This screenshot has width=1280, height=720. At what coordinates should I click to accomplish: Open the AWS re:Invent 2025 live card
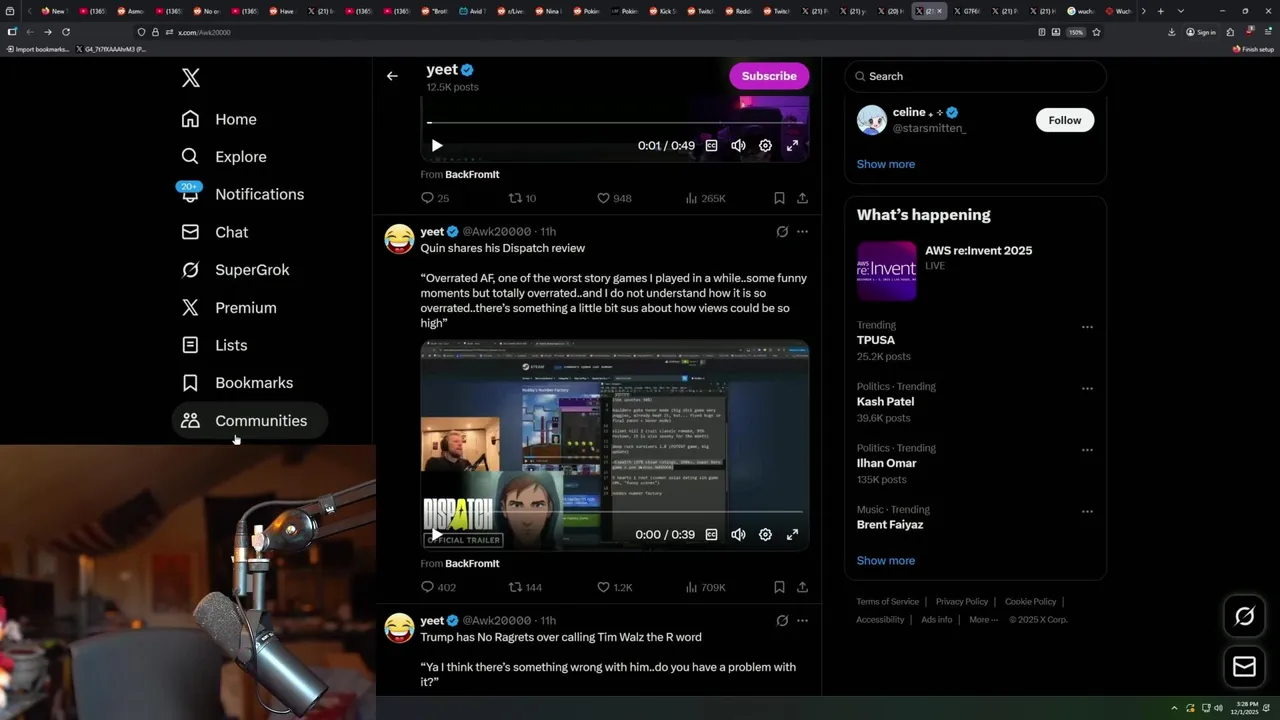[x=975, y=271]
